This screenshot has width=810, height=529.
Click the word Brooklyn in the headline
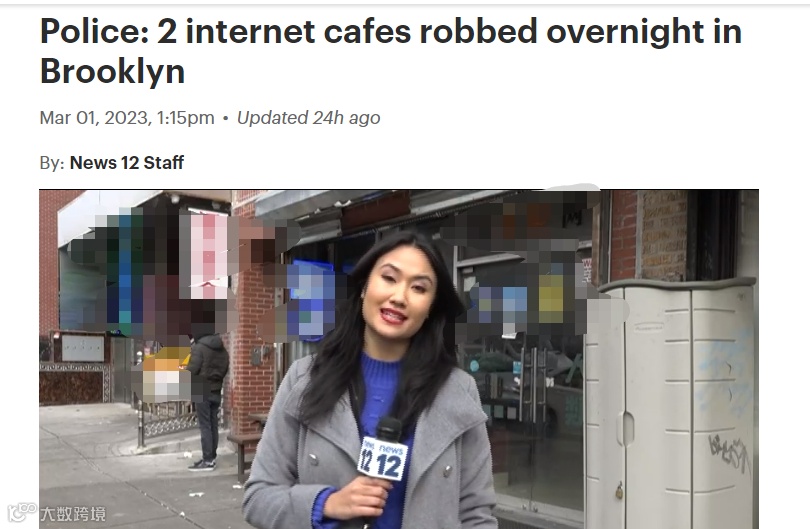click(x=112, y=71)
